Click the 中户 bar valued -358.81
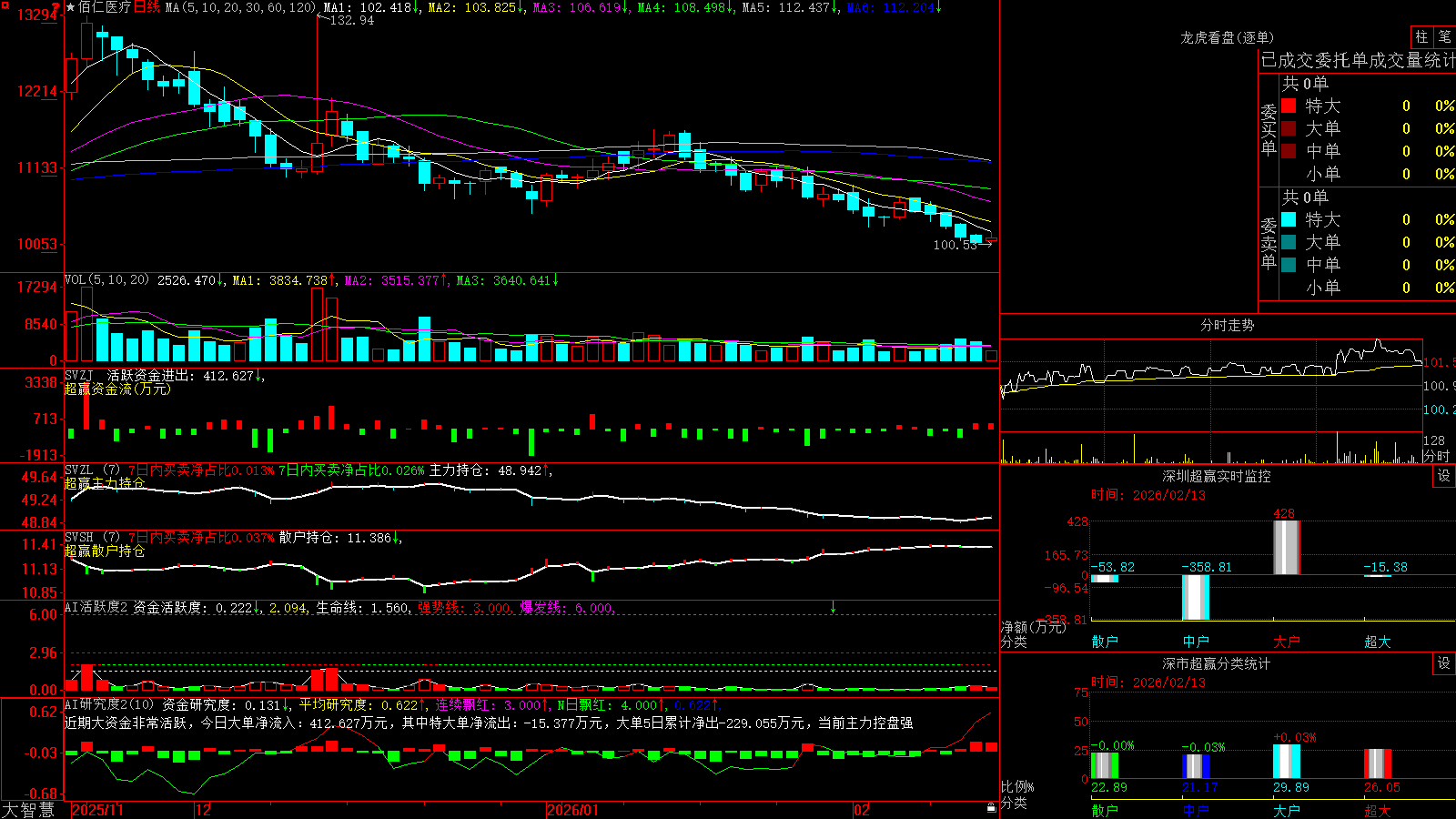 coord(1195,597)
